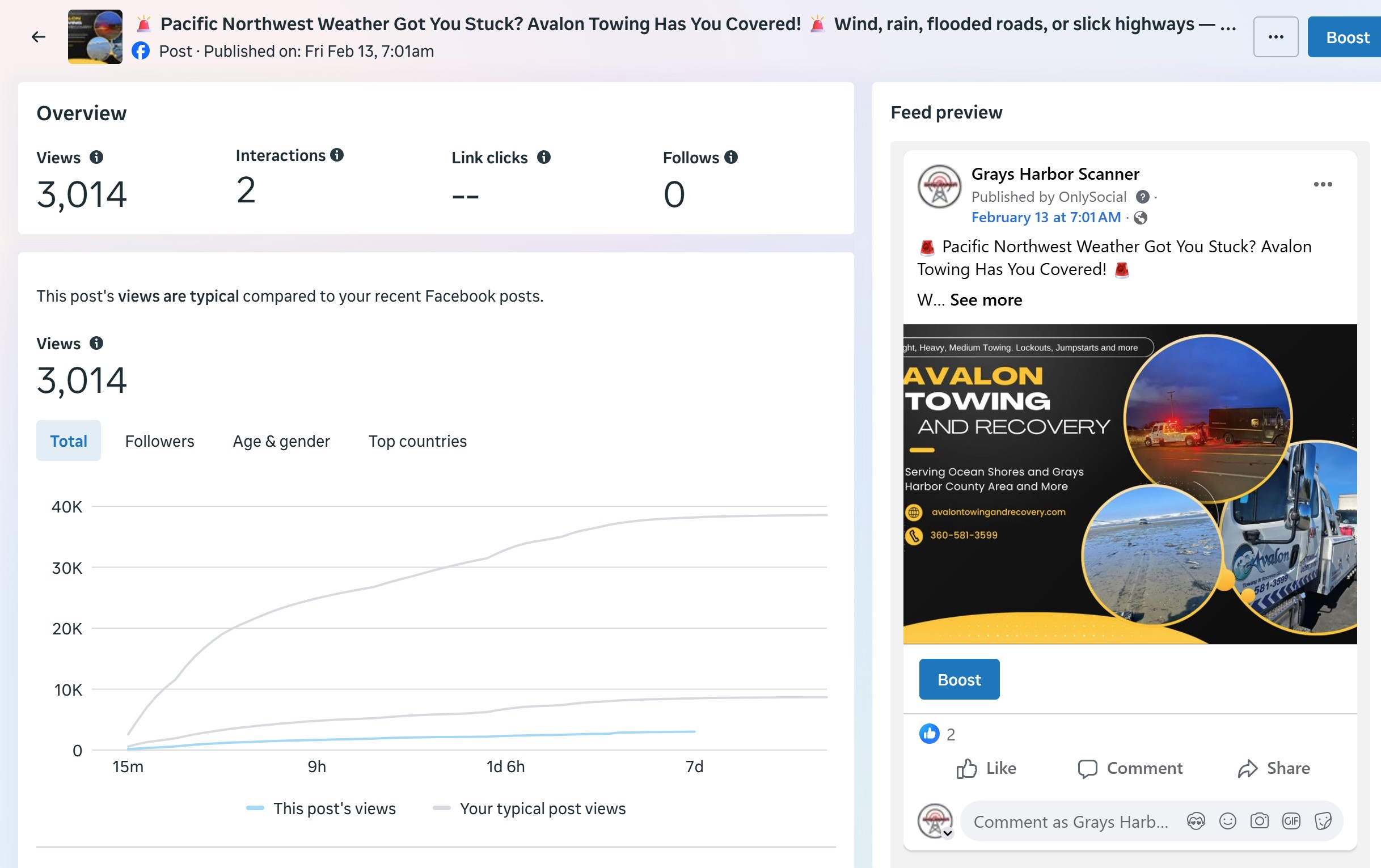Open the feed post's three-dot options menu
1381x868 pixels.
[1323, 184]
